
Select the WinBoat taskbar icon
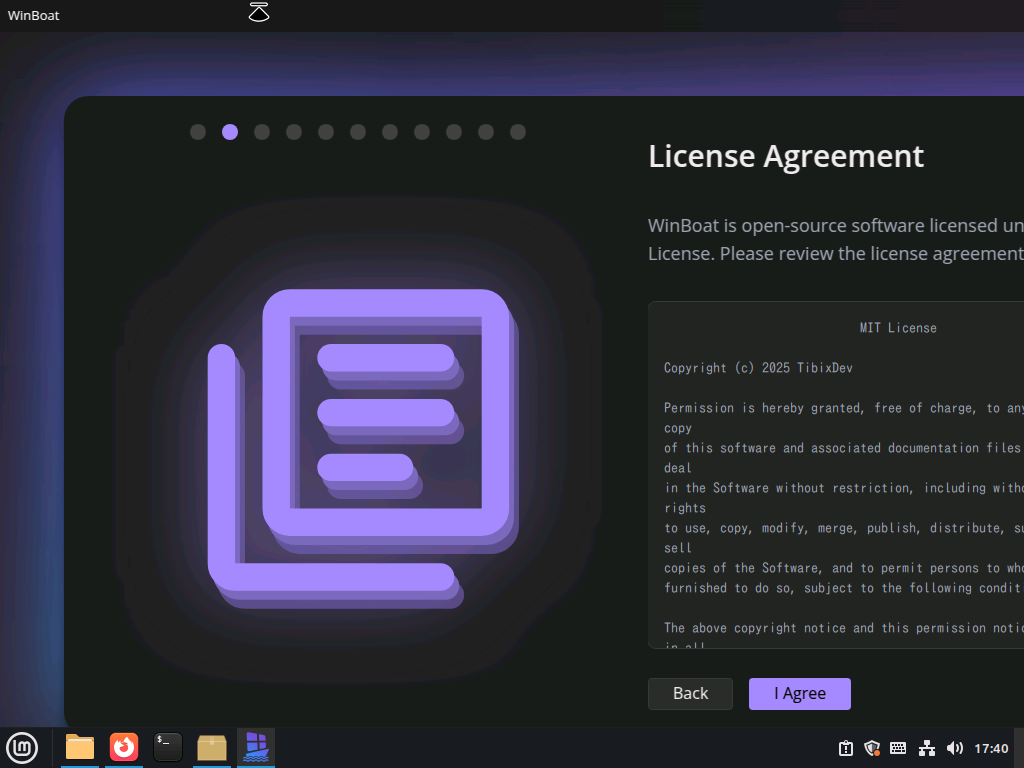tap(256, 747)
